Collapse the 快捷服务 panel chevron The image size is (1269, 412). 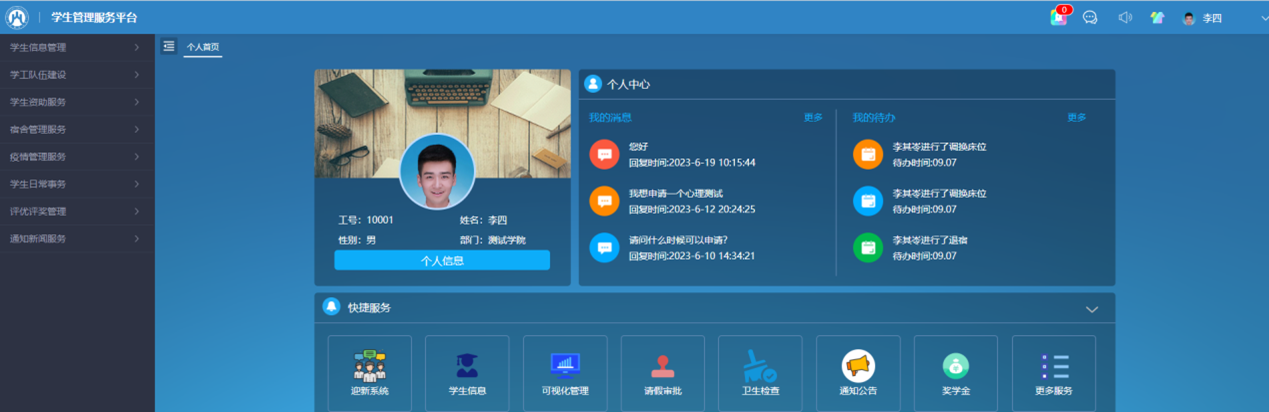[1092, 309]
